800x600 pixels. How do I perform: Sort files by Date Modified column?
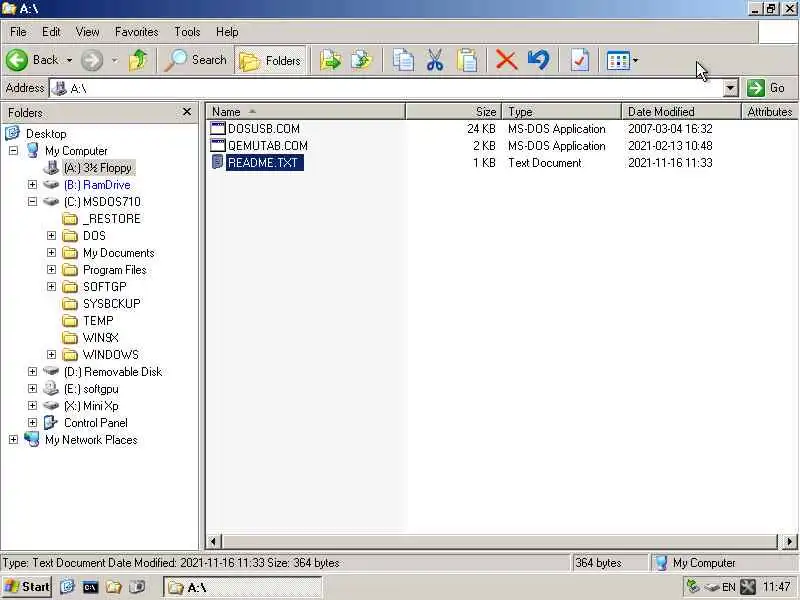(x=681, y=112)
